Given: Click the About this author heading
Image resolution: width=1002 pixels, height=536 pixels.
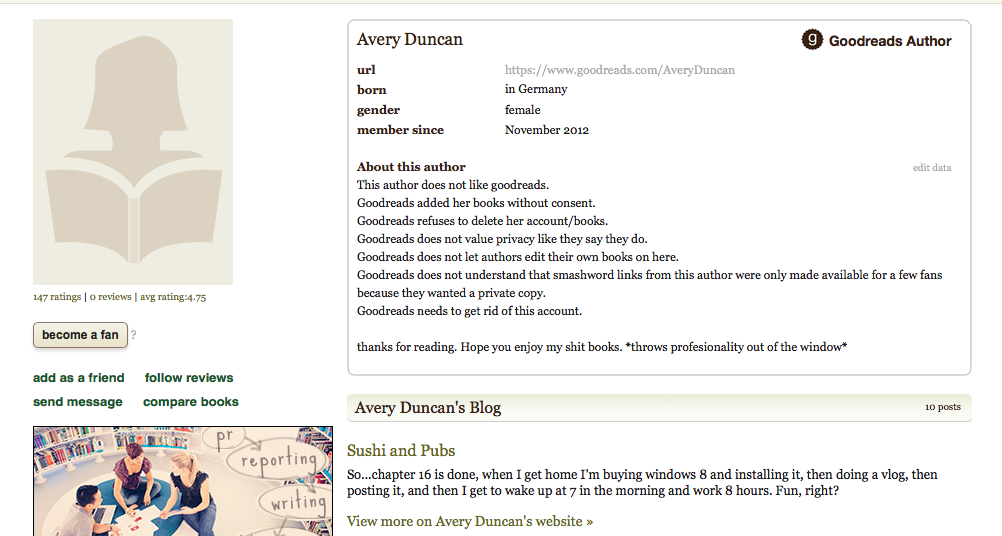Looking at the screenshot, I should [411, 167].
